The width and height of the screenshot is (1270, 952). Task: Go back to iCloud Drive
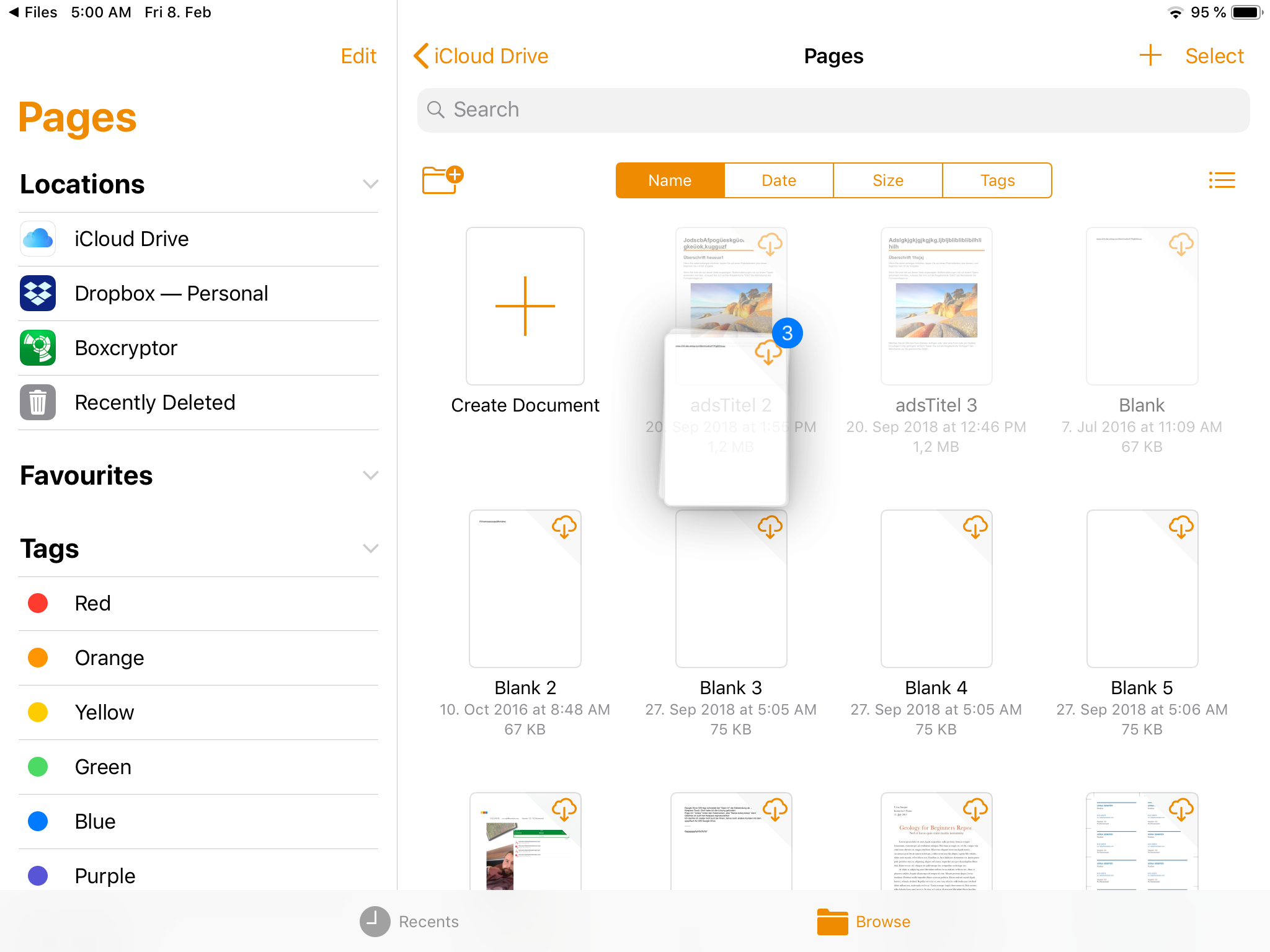[481, 56]
